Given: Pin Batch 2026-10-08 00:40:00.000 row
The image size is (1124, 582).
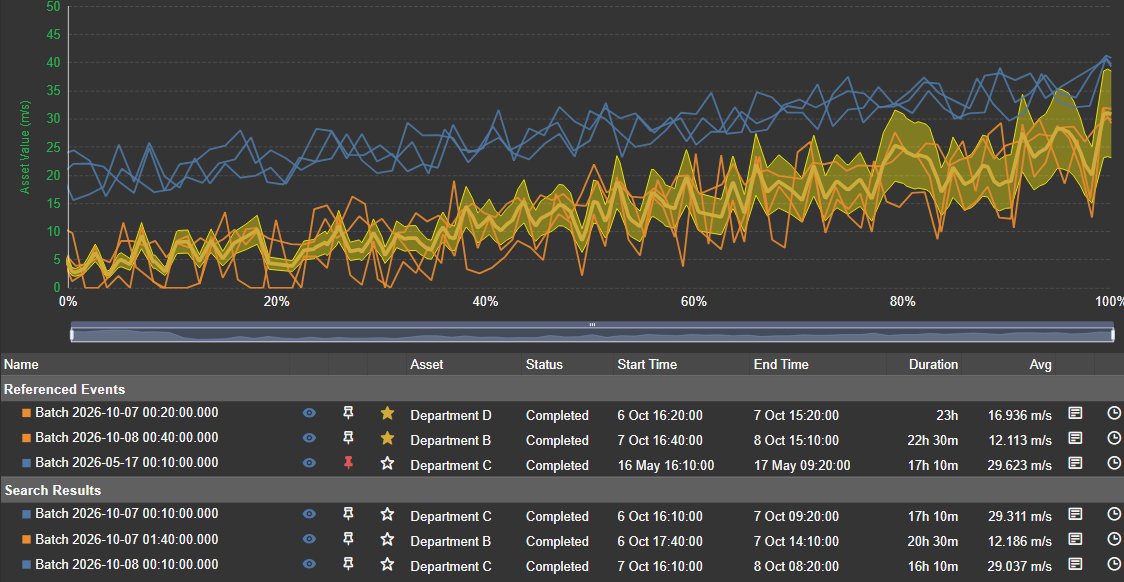Looking at the screenshot, I should click(x=348, y=438).
